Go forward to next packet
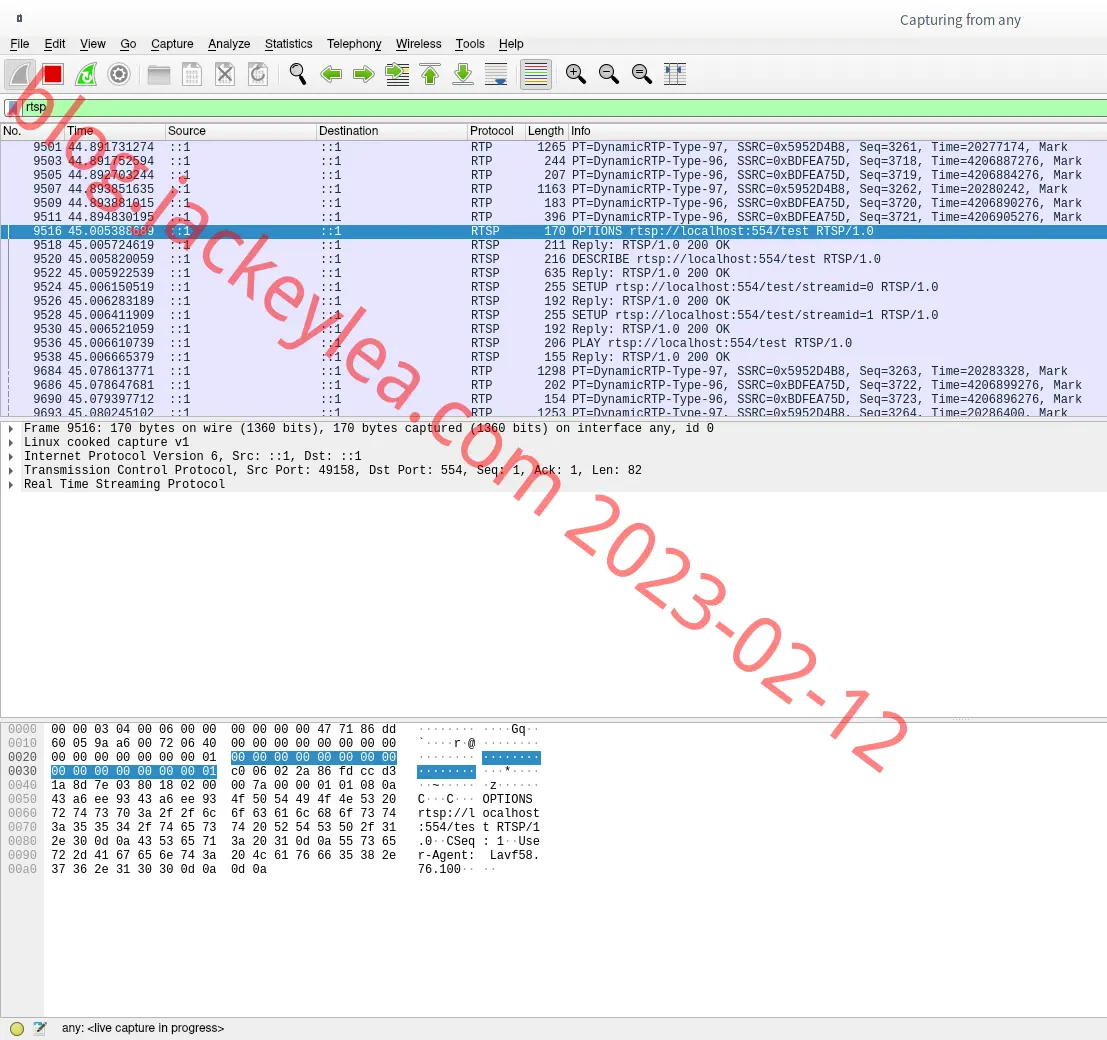 [x=364, y=74]
